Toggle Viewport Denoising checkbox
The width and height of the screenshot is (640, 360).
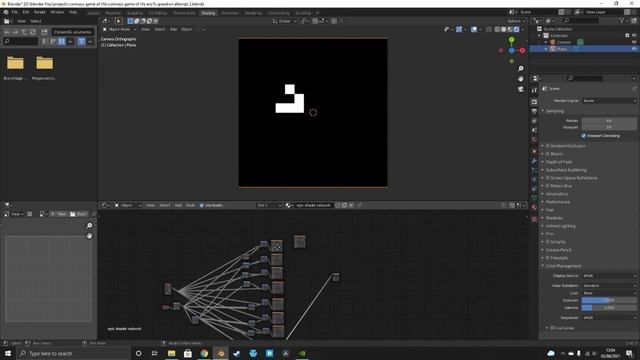[x=583, y=136]
